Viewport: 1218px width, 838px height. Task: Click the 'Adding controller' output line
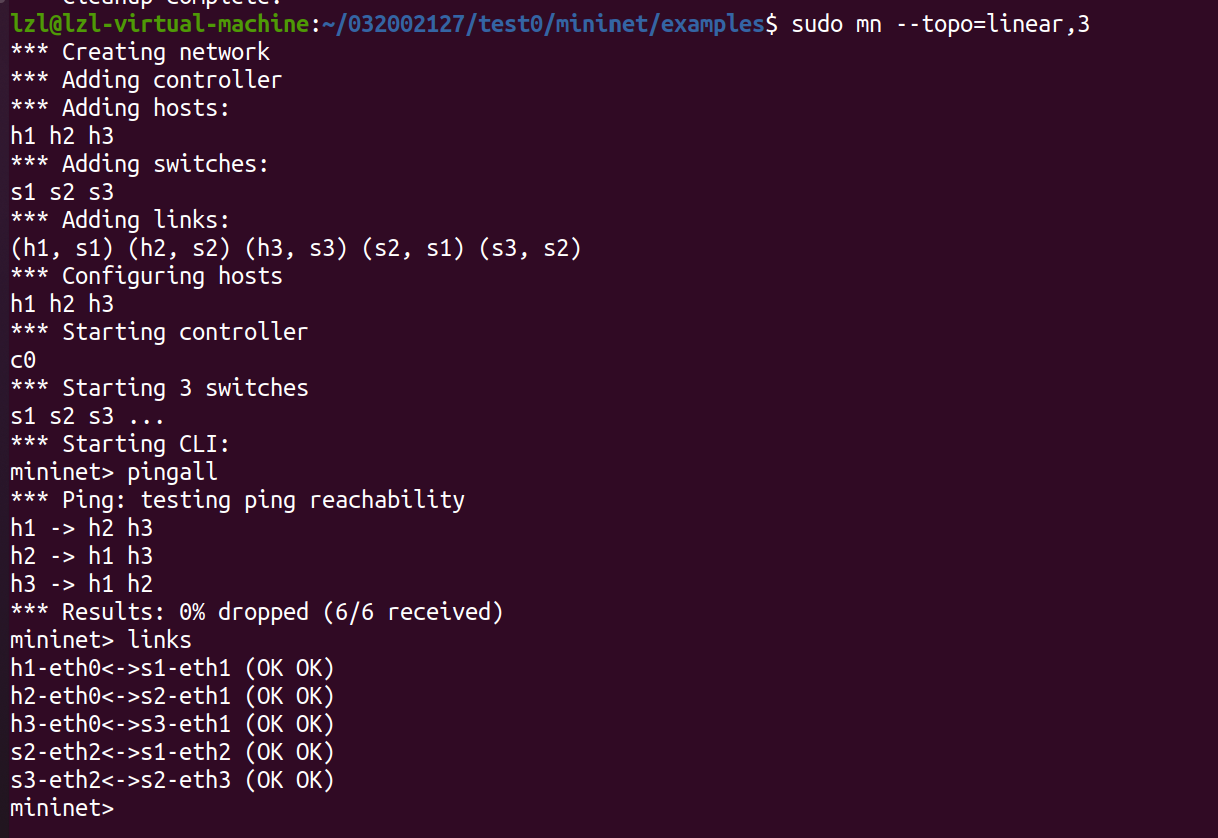pos(146,80)
